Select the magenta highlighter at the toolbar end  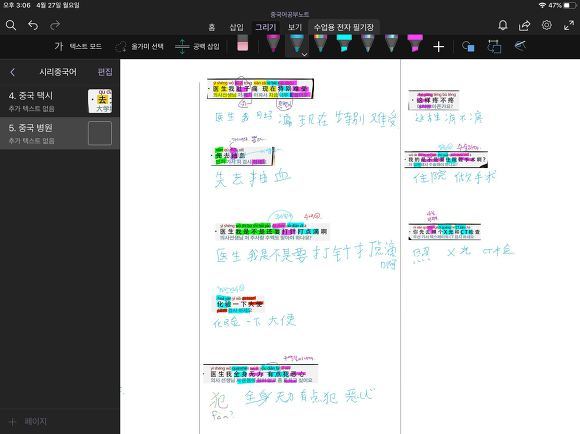pyautogui.click(x=415, y=43)
